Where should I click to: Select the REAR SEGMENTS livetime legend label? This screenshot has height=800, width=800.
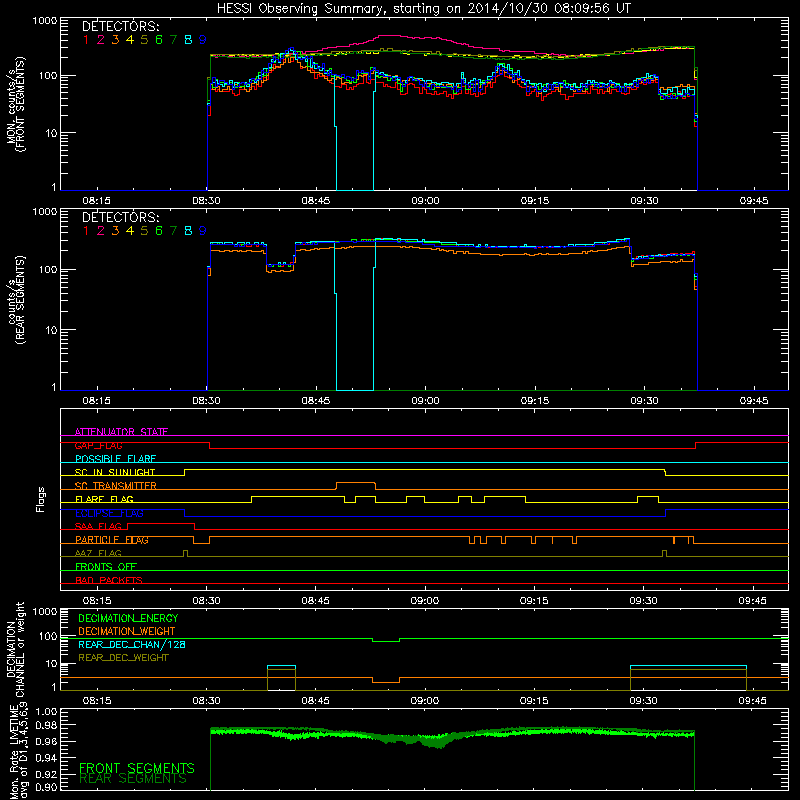coord(133,779)
